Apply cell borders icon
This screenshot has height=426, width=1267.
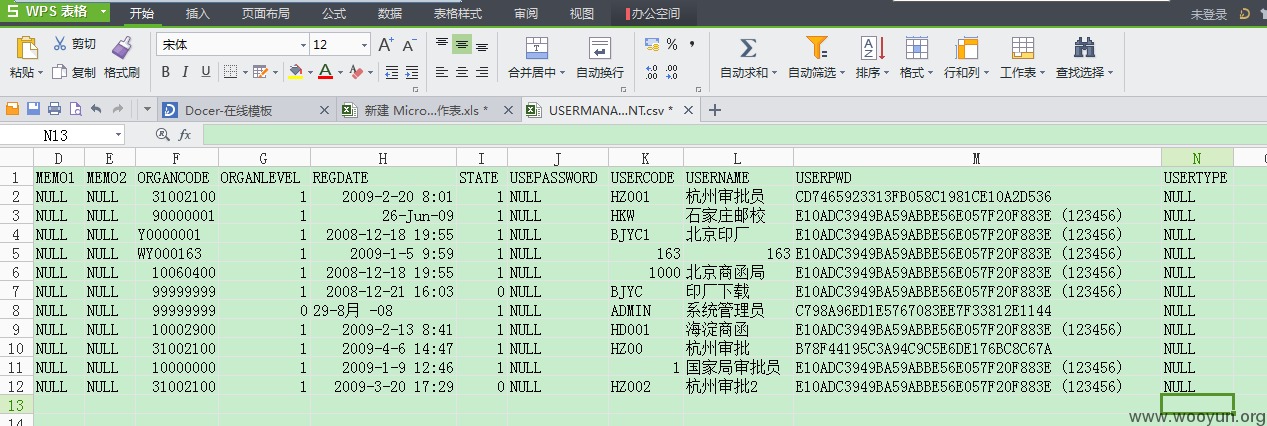click(229, 72)
